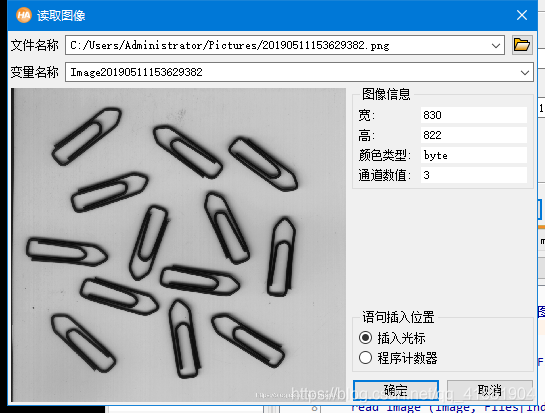The image size is (545, 413).
Task: Click the 文件名称 label
Action: 34,45
